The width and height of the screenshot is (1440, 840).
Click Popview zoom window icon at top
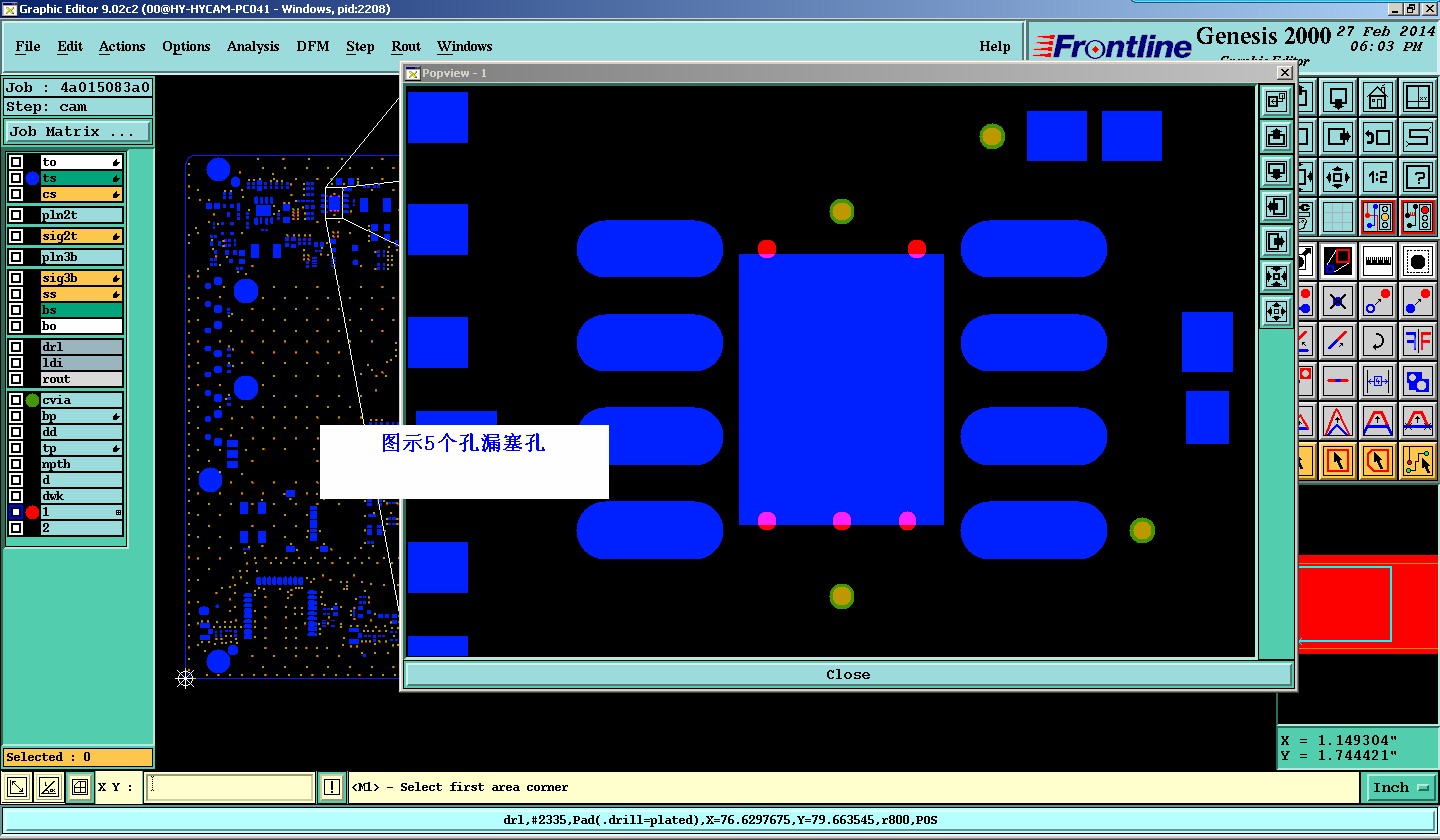(x=1276, y=100)
